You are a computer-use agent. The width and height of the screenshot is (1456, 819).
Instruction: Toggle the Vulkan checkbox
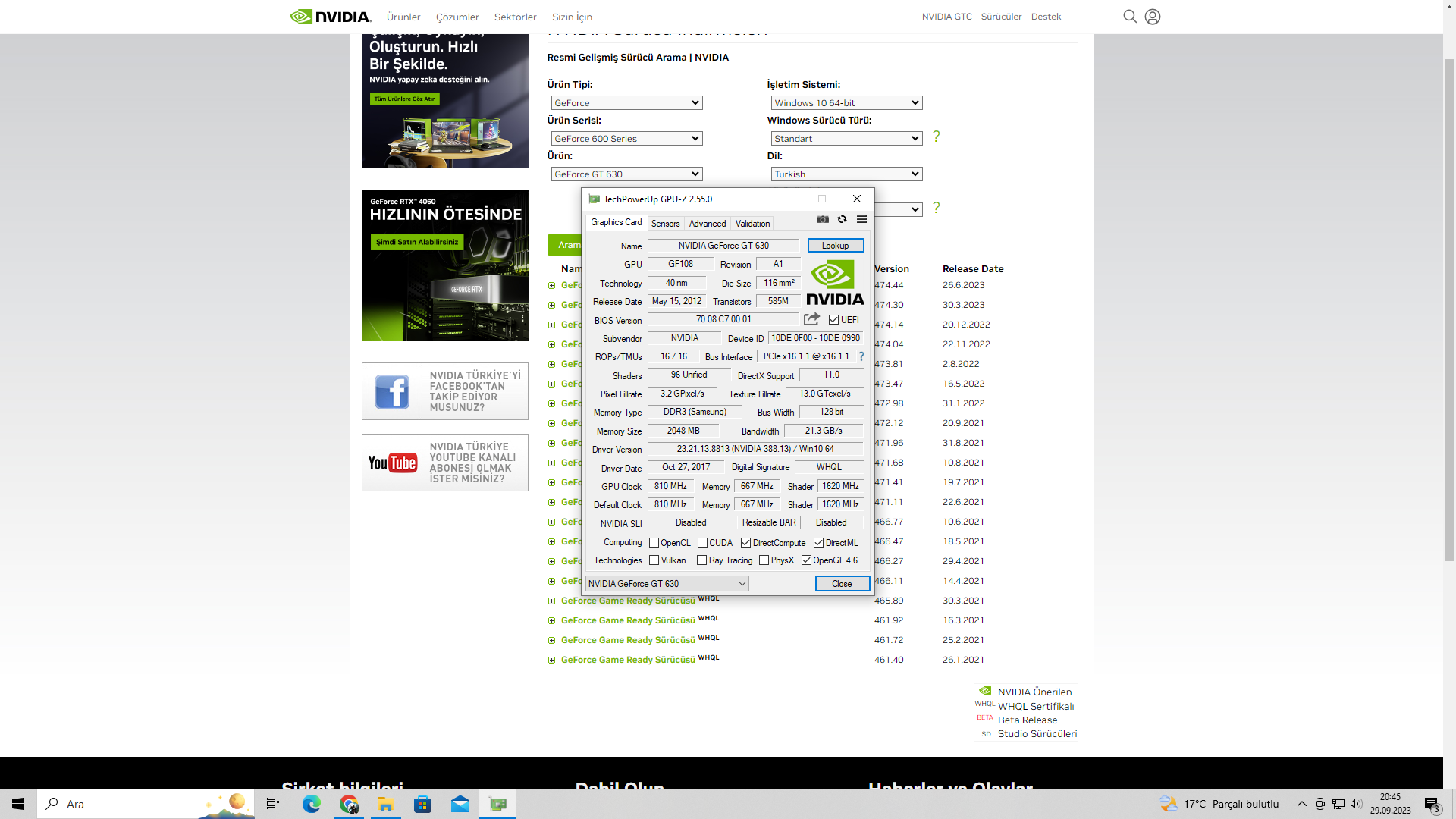[x=654, y=560]
